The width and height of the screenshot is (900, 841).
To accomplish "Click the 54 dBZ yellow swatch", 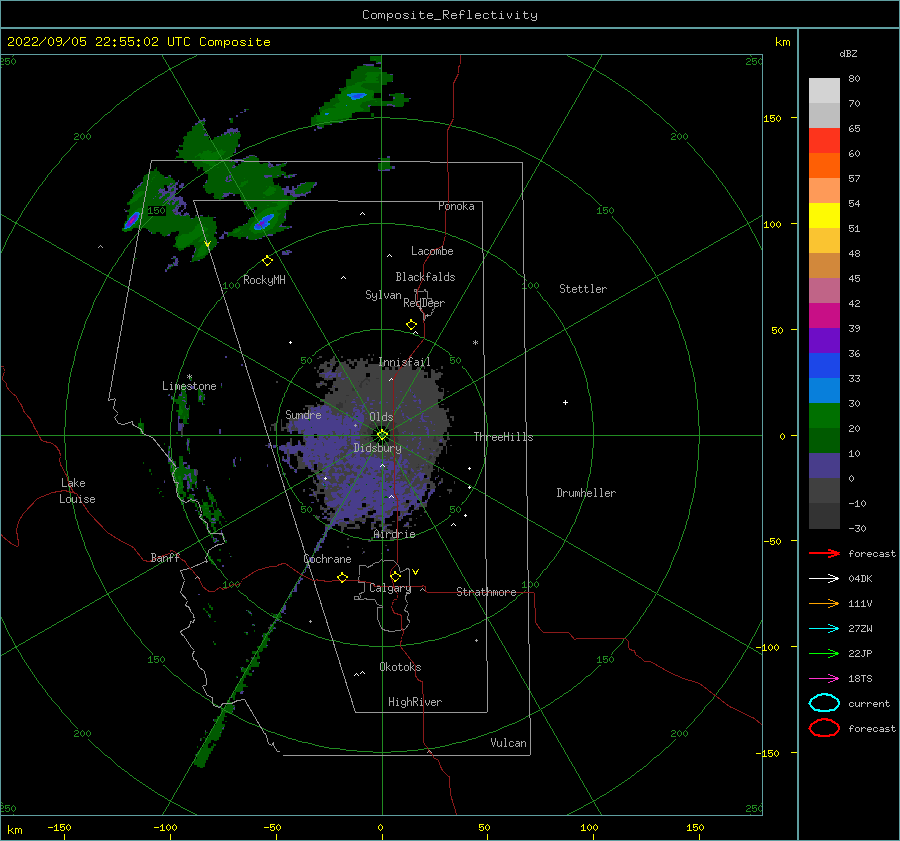I will tap(824, 215).
